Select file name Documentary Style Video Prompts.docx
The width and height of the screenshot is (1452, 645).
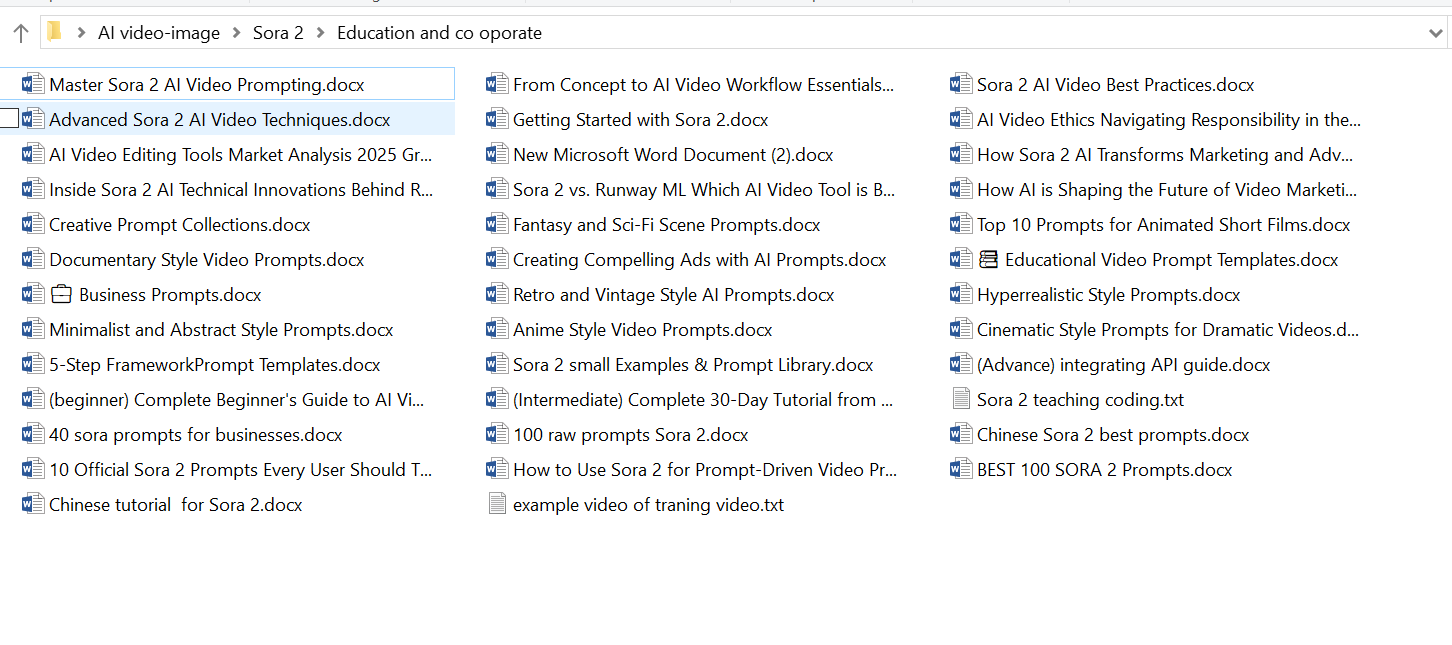[207, 260]
